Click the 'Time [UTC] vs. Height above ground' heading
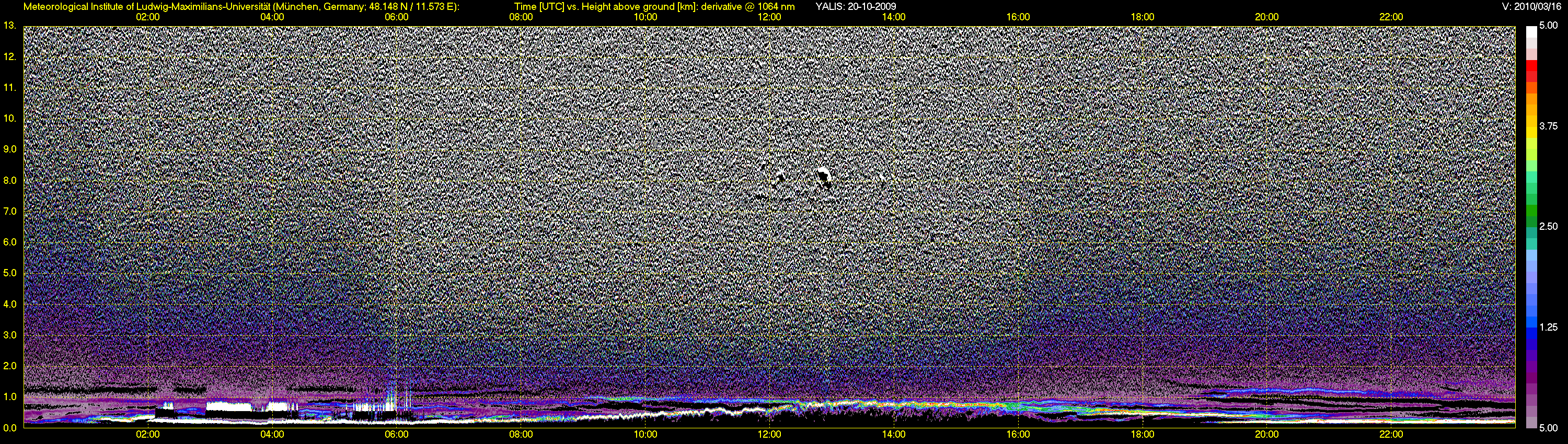 tap(654, 7)
